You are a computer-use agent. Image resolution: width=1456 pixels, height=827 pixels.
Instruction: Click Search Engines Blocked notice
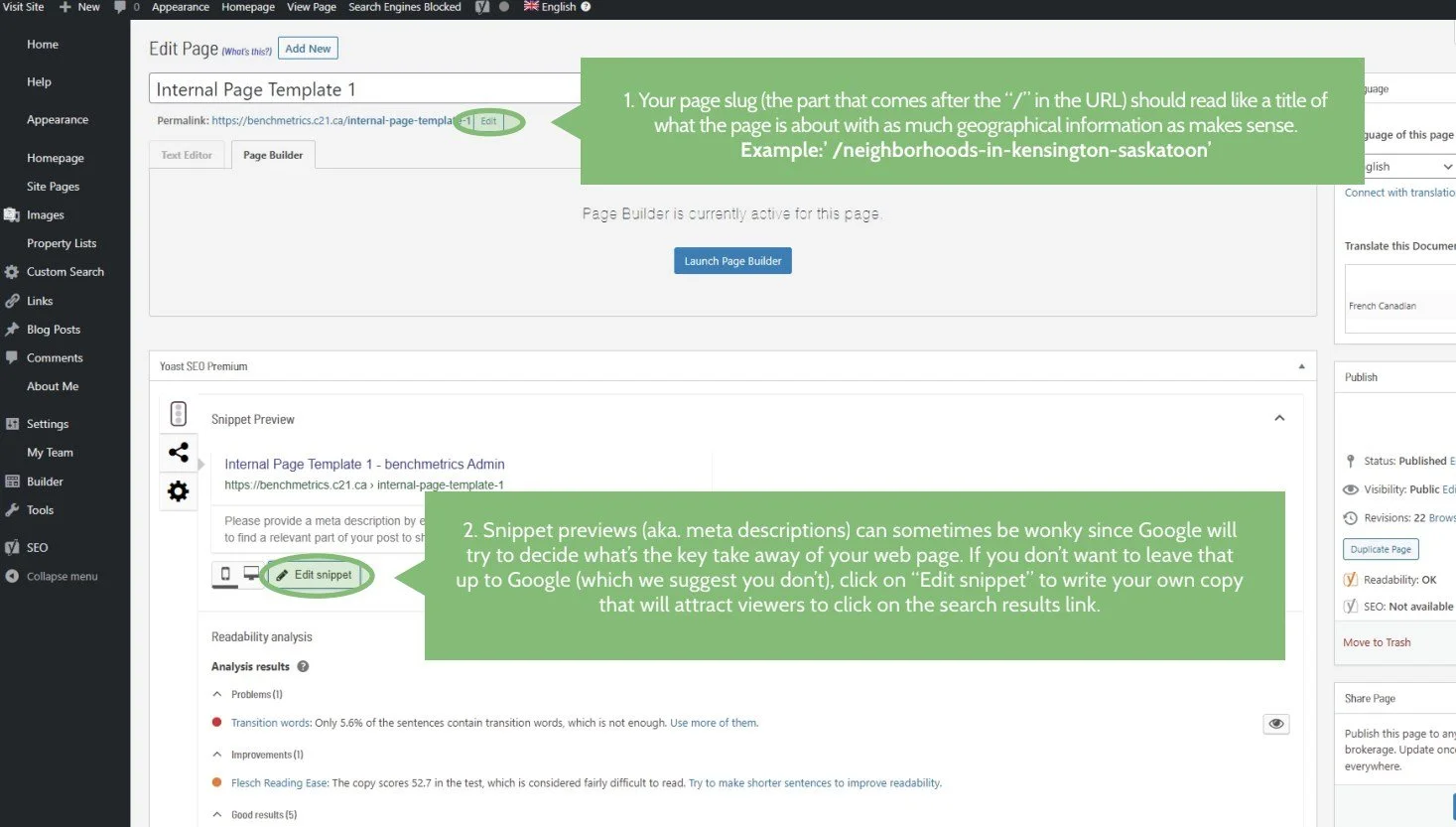pyautogui.click(x=405, y=7)
